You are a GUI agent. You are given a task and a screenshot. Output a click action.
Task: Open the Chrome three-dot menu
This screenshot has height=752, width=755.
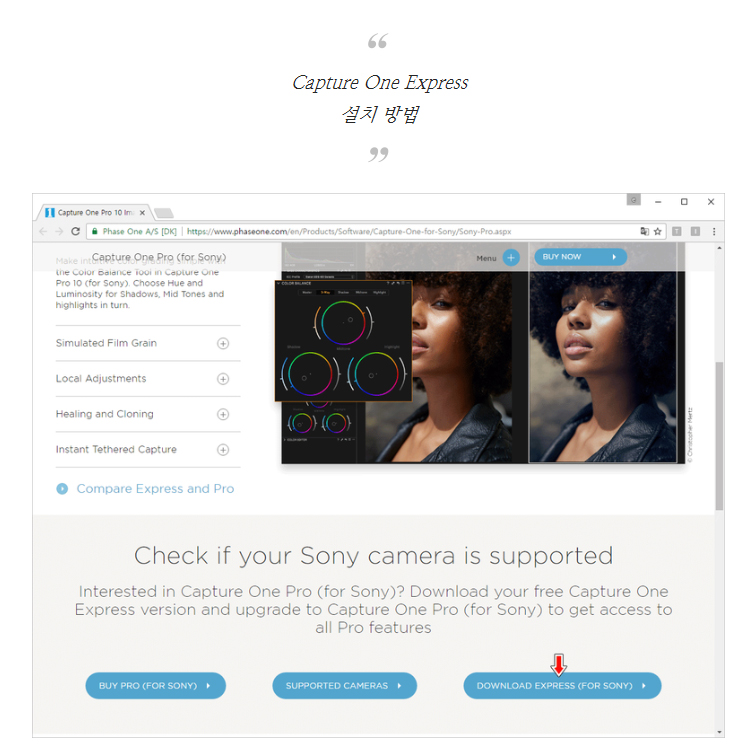tap(714, 232)
